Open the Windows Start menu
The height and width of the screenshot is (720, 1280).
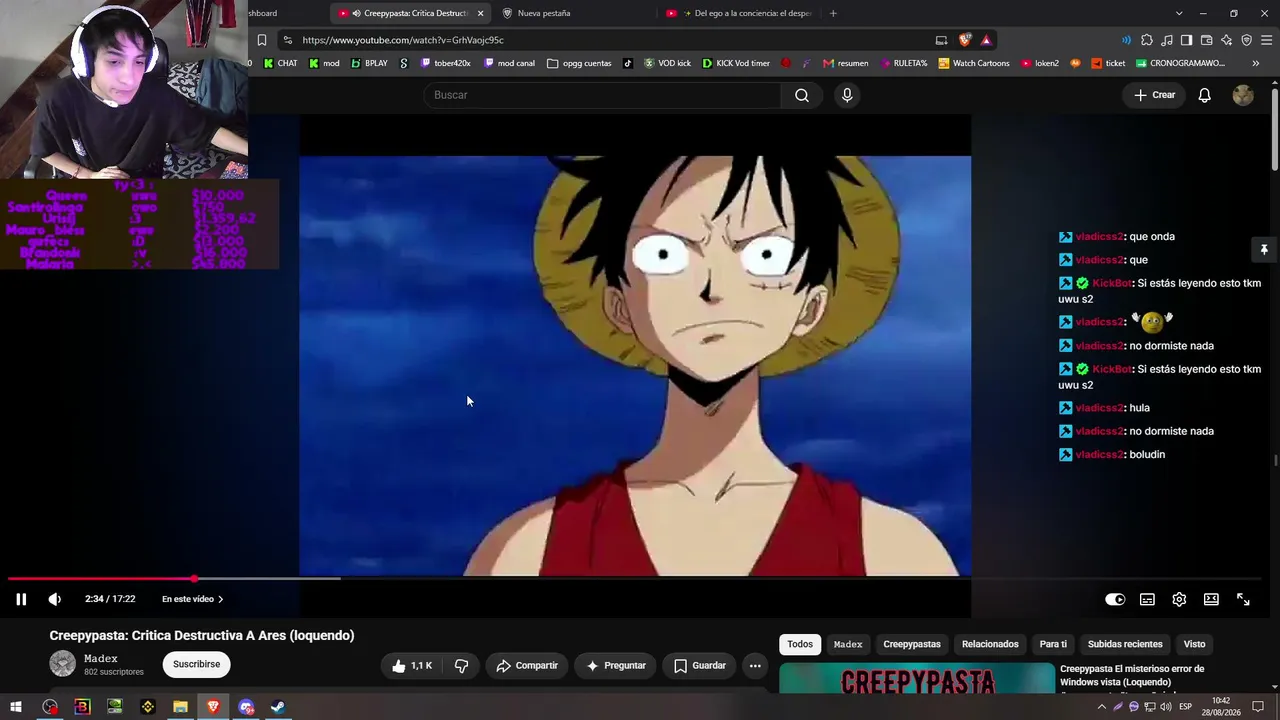[16, 707]
